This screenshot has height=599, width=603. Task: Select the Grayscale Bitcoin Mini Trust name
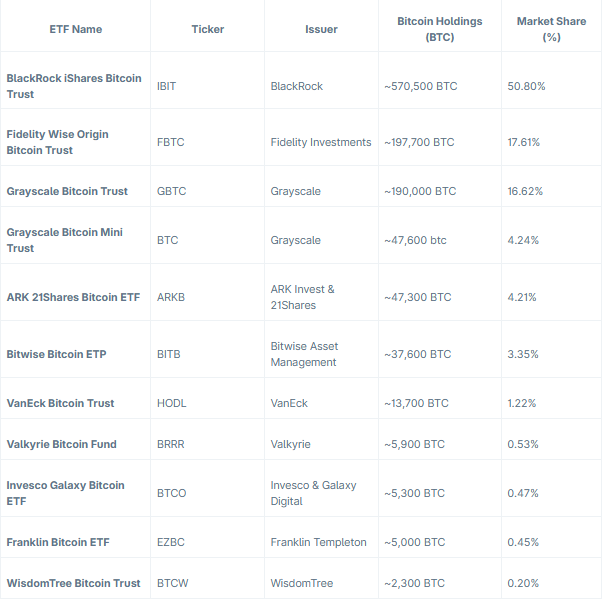pyautogui.click(x=65, y=240)
